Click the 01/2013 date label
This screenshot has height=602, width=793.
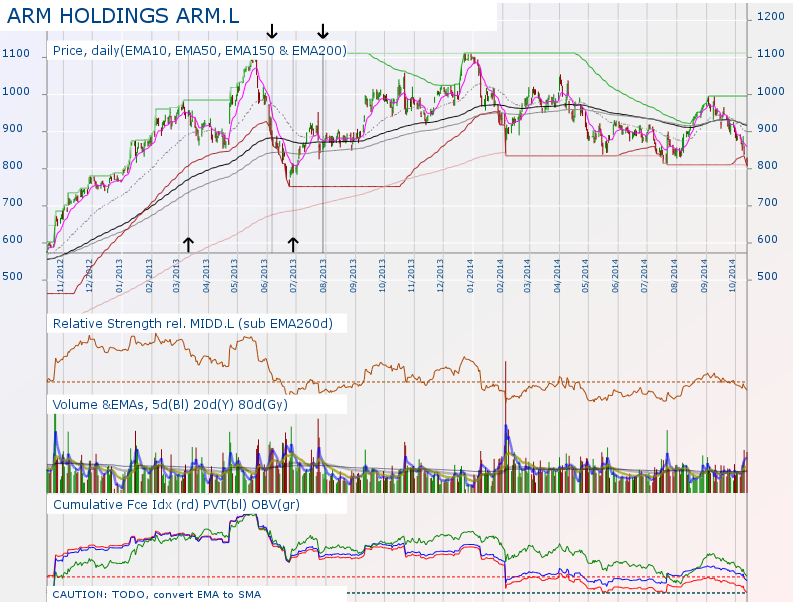[x=119, y=276]
